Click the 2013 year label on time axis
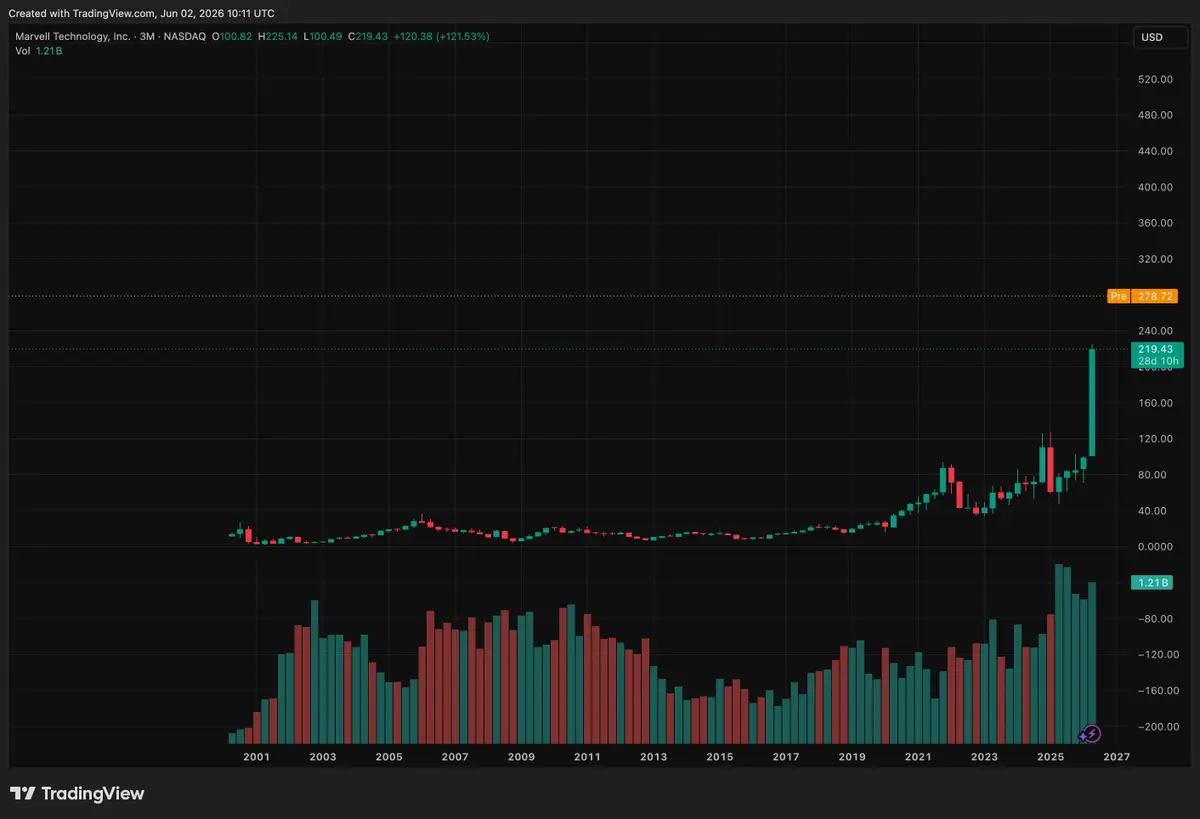 653,758
